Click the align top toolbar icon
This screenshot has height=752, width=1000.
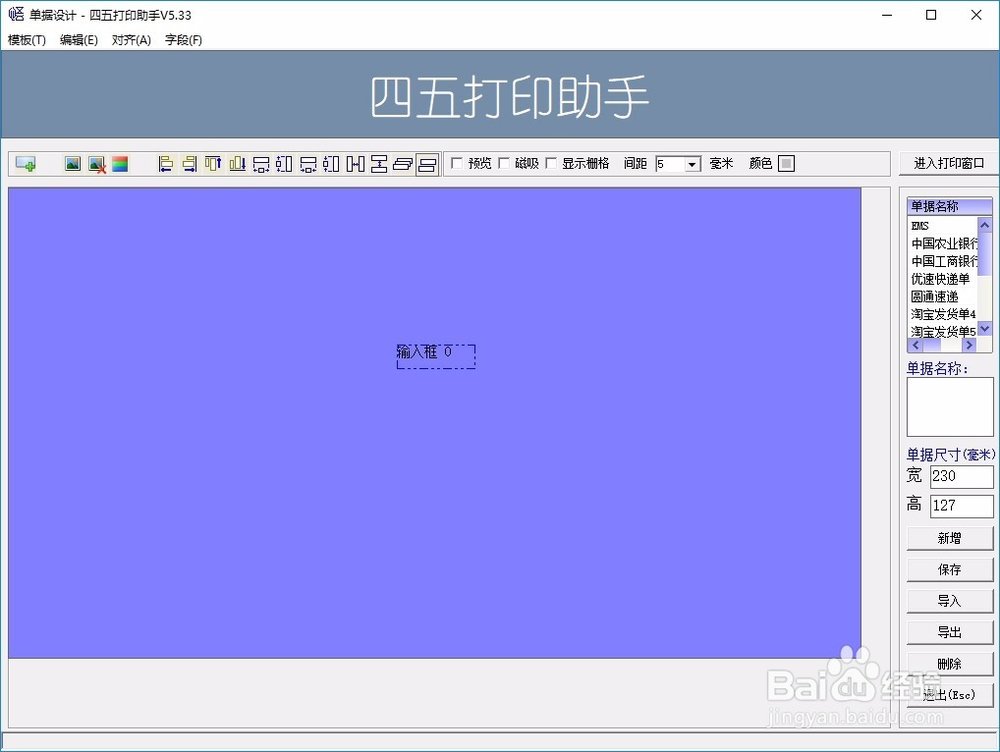tap(213, 163)
